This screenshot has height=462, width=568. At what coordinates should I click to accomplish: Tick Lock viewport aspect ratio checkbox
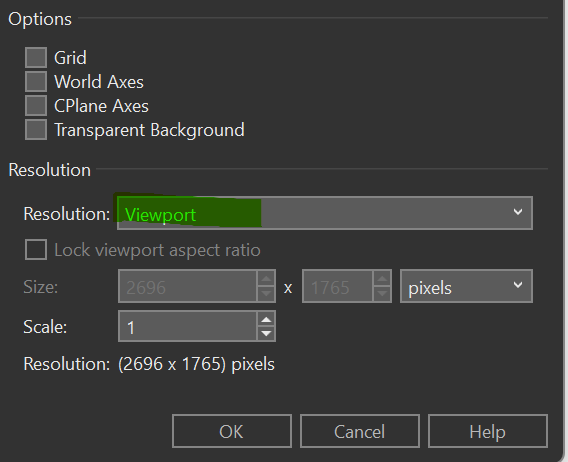(36, 250)
